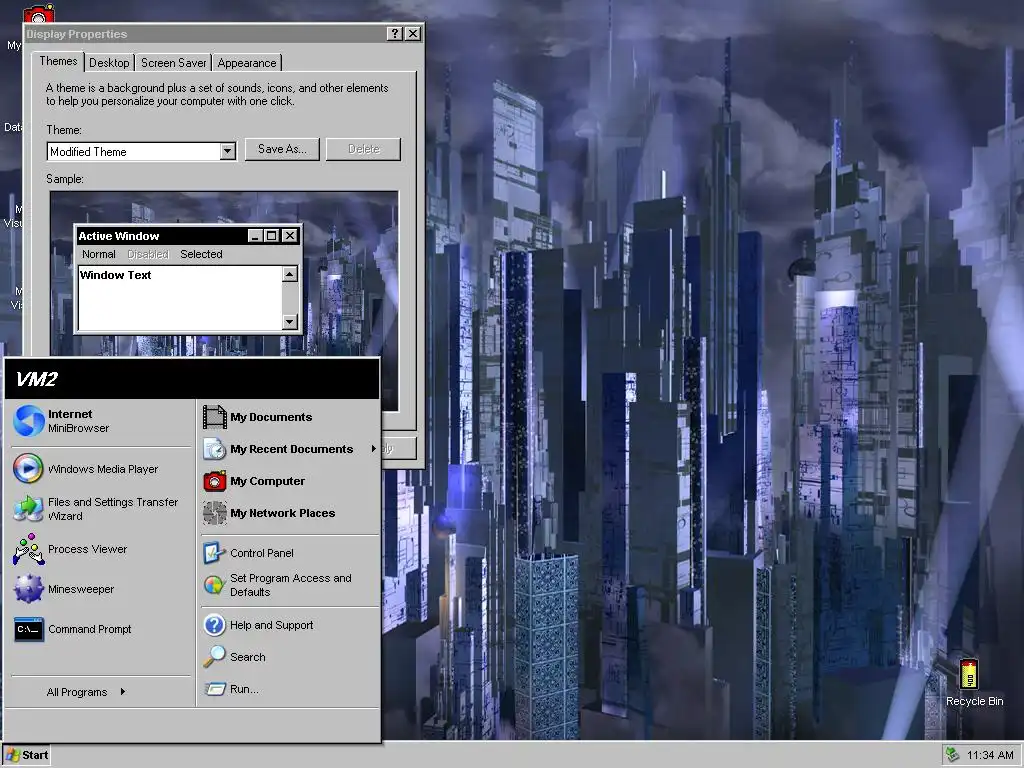Image resolution: width=1024 pixels, height=768 pixels.
Task: Click the Start button
Action: pyautogui.click(x=27, y=756)
